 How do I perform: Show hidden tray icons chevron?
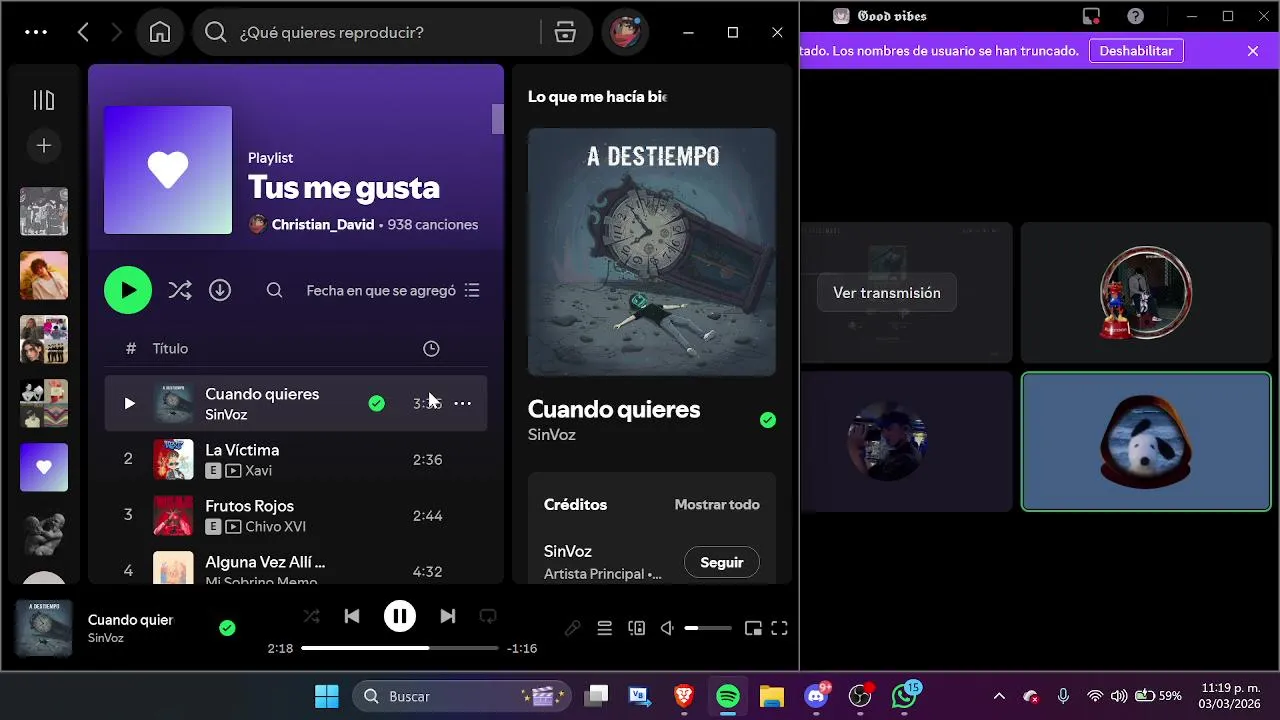tap(999, 696)
